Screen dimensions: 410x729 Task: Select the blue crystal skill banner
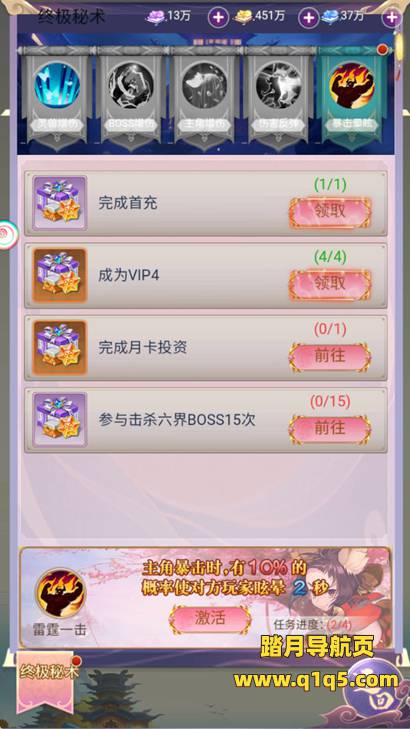coord(56,97)
